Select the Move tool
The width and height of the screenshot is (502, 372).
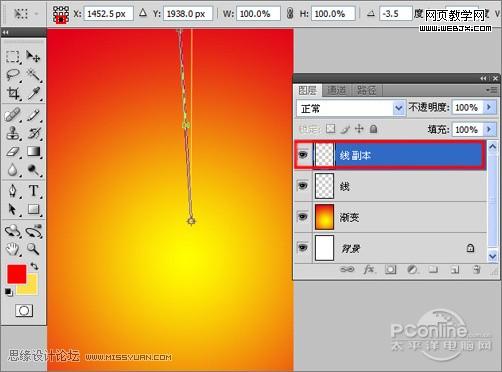pyautogui.click(x=33, y=56)
